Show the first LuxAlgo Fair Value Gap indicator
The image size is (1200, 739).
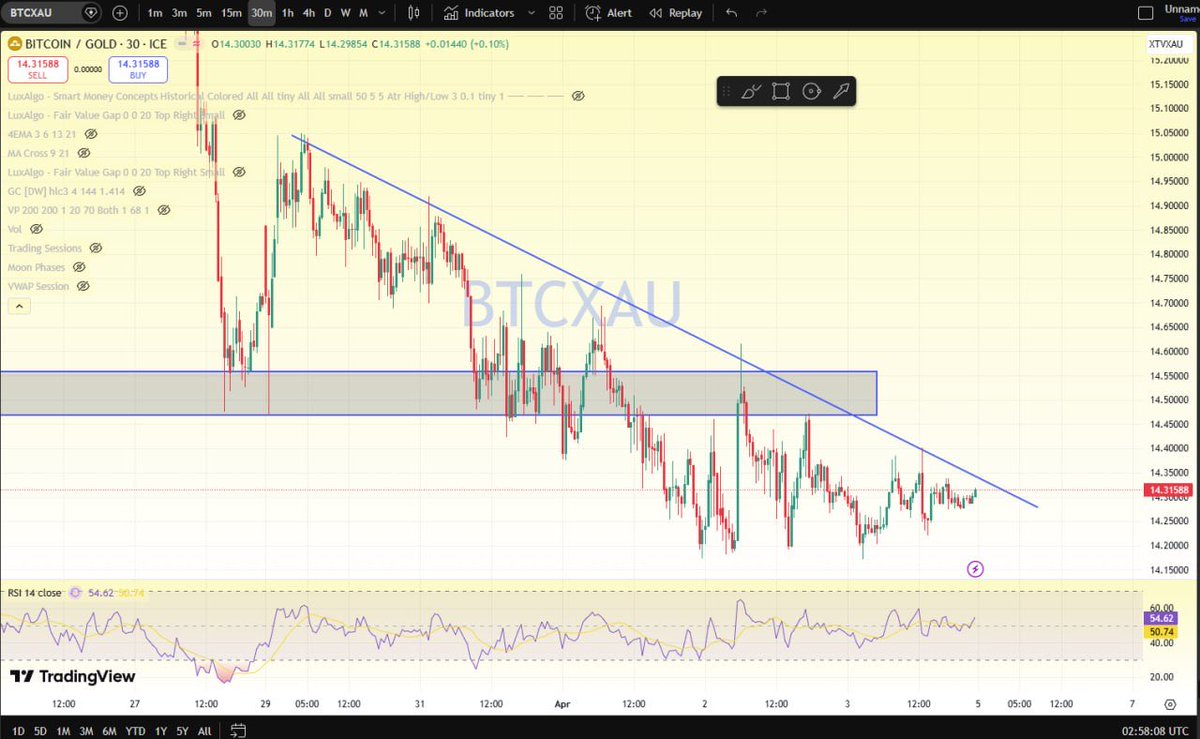(239, 115)
